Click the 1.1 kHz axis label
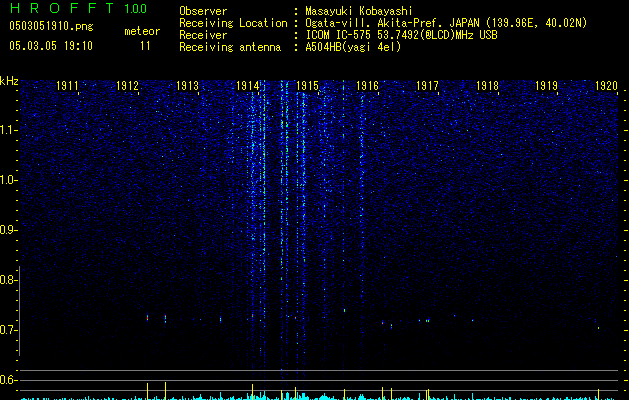 click(7, 130)
